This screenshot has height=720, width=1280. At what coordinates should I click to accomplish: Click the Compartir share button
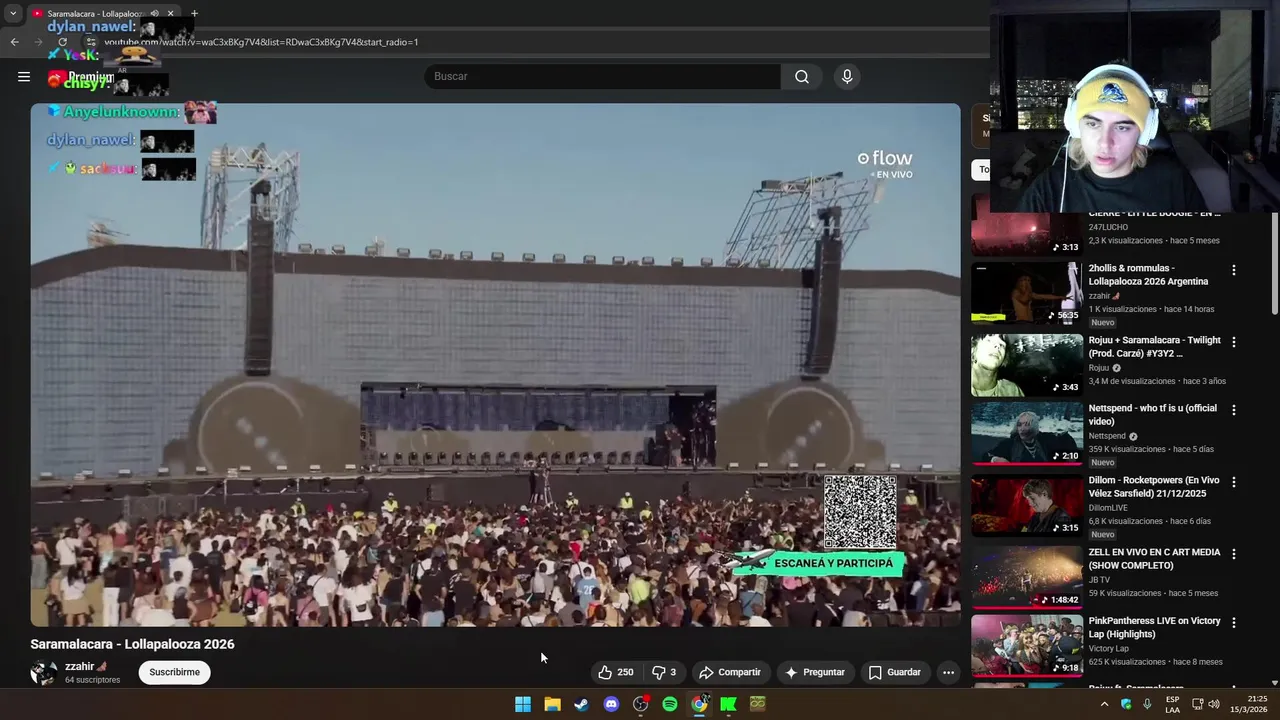click(x=730, y=672)
